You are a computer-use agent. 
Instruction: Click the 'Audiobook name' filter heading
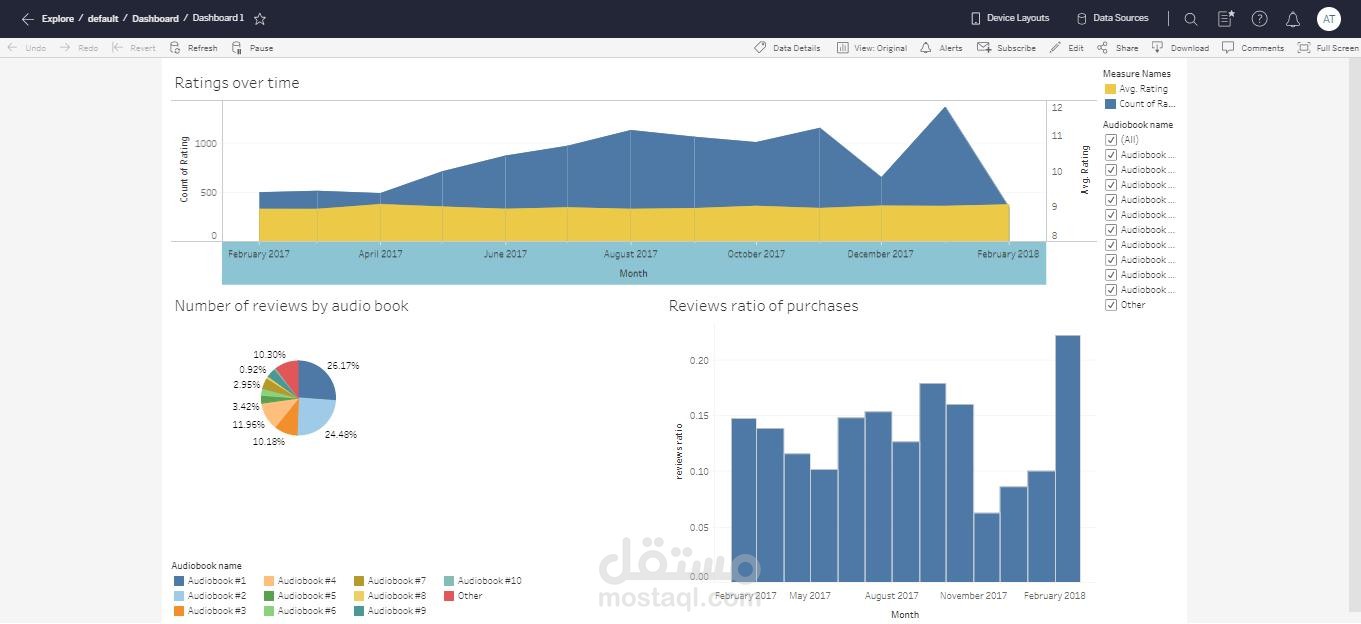(1138, 125)
